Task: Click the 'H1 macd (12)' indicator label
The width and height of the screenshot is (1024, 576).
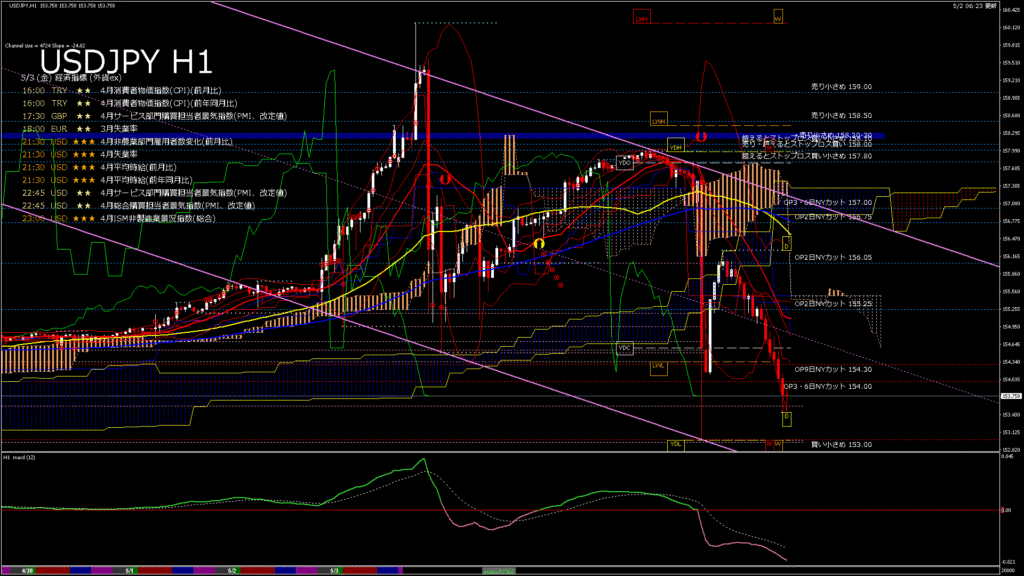Action: 22,458
